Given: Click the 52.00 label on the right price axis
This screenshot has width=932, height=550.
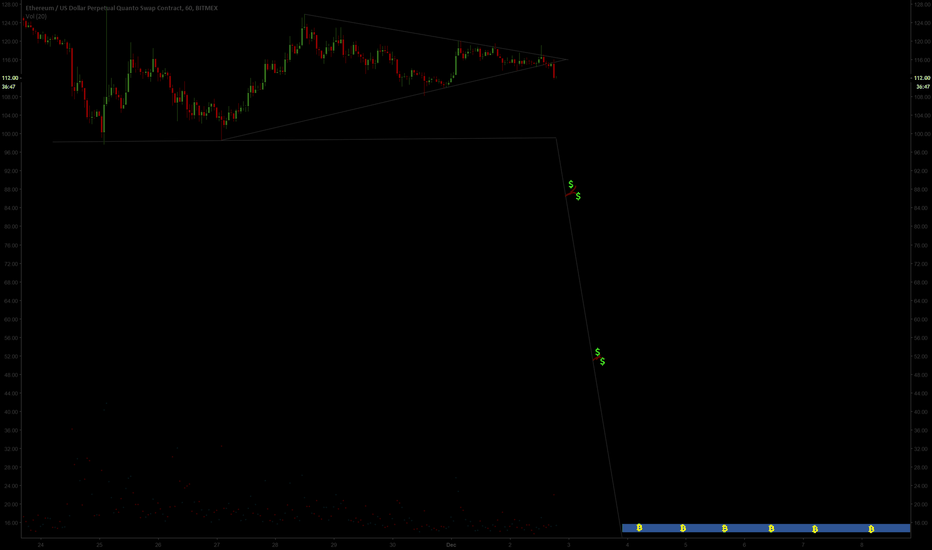Looking at the screenshot, I should 922,356.
